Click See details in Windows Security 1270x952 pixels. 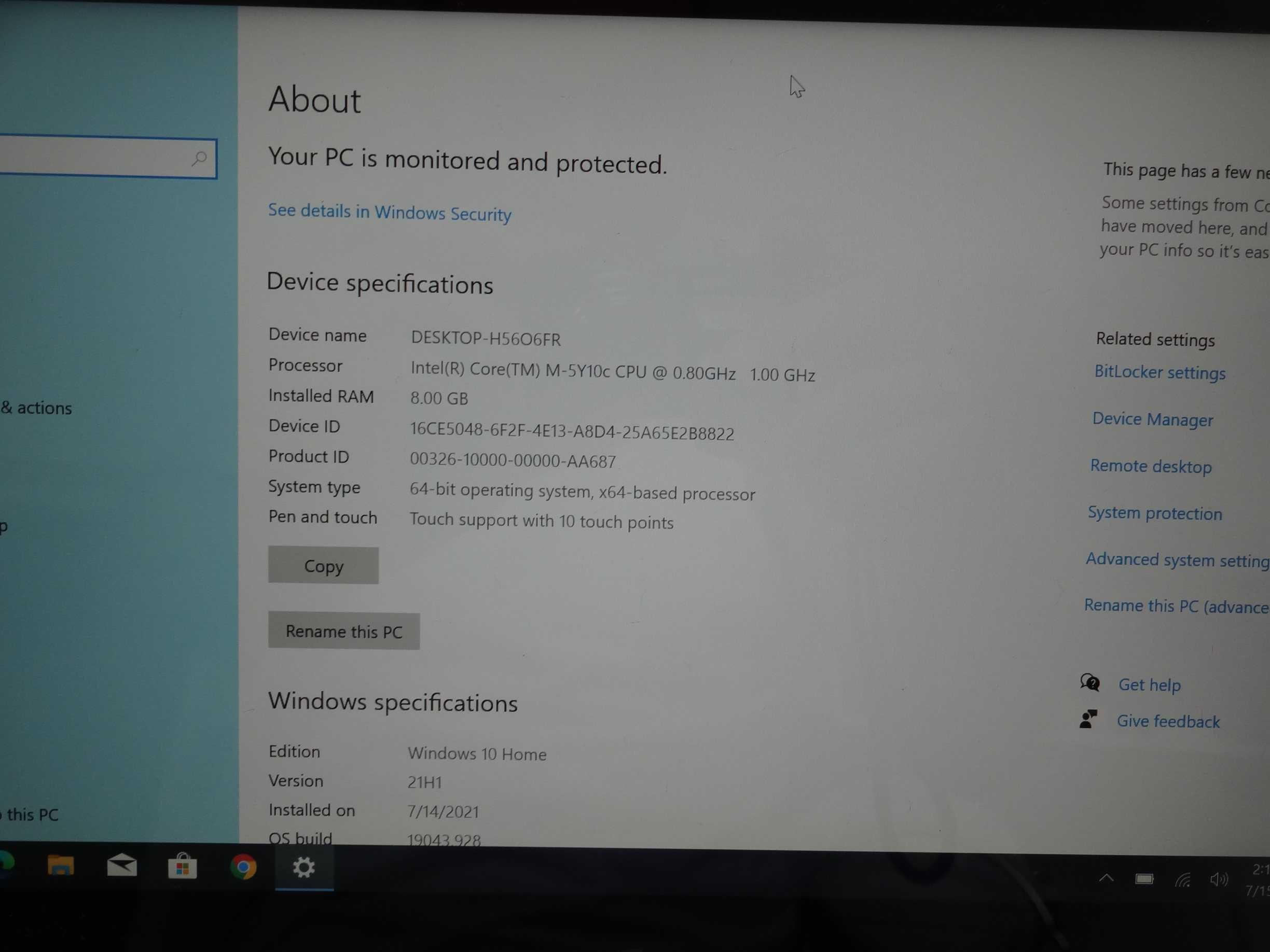tap(390, 213)
